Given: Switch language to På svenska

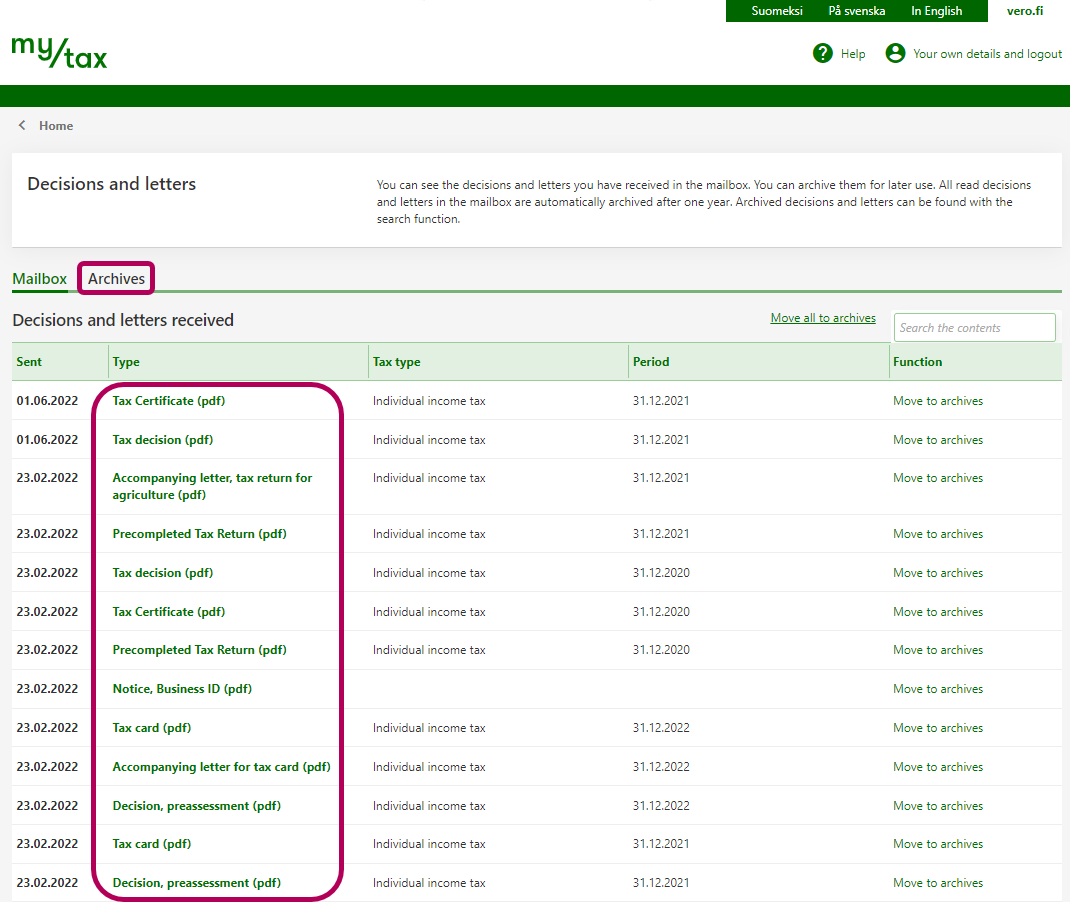Looking at the screenshot, I should (x=856, y=11).
